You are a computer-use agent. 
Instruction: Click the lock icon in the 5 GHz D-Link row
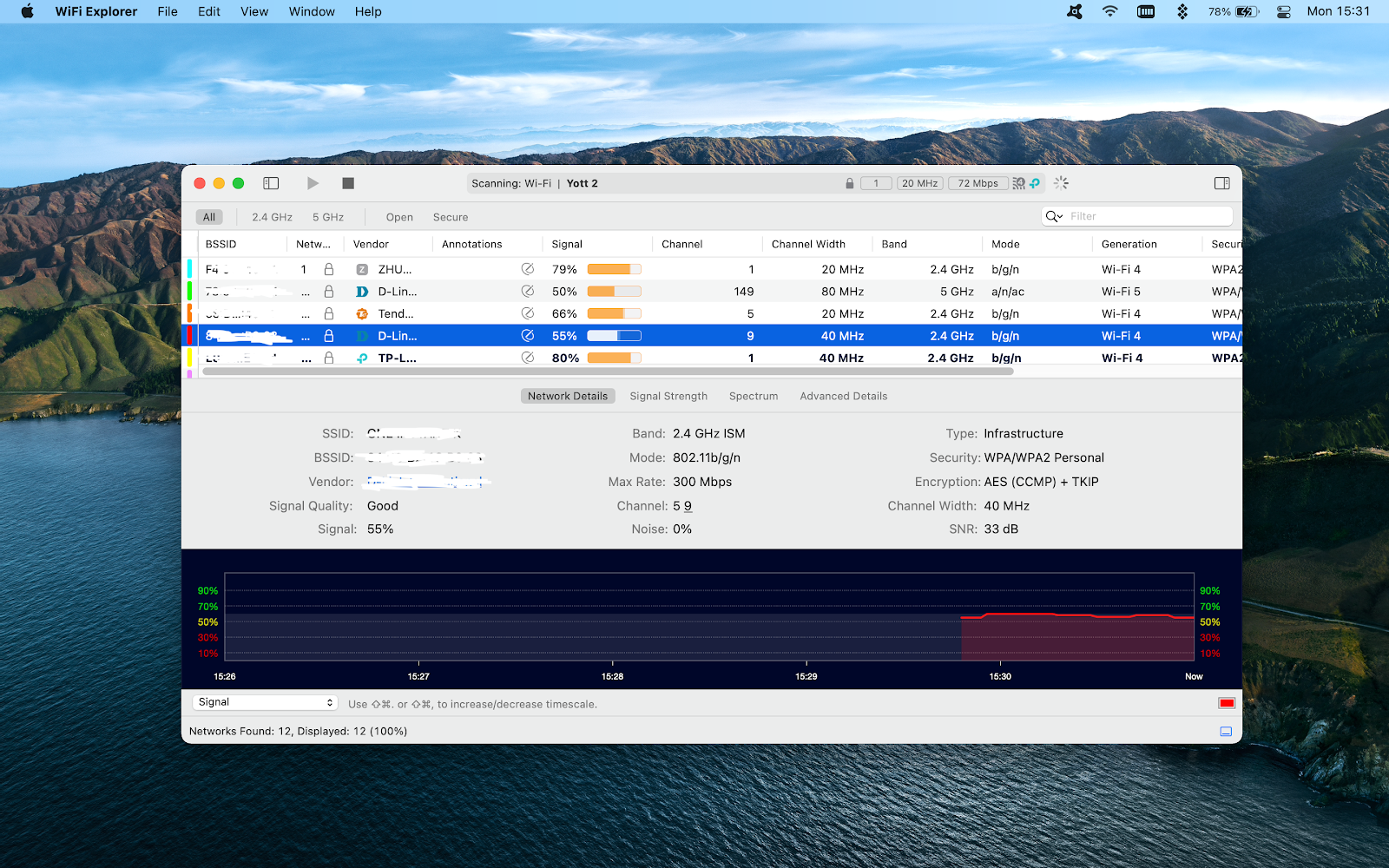point(329,292)
